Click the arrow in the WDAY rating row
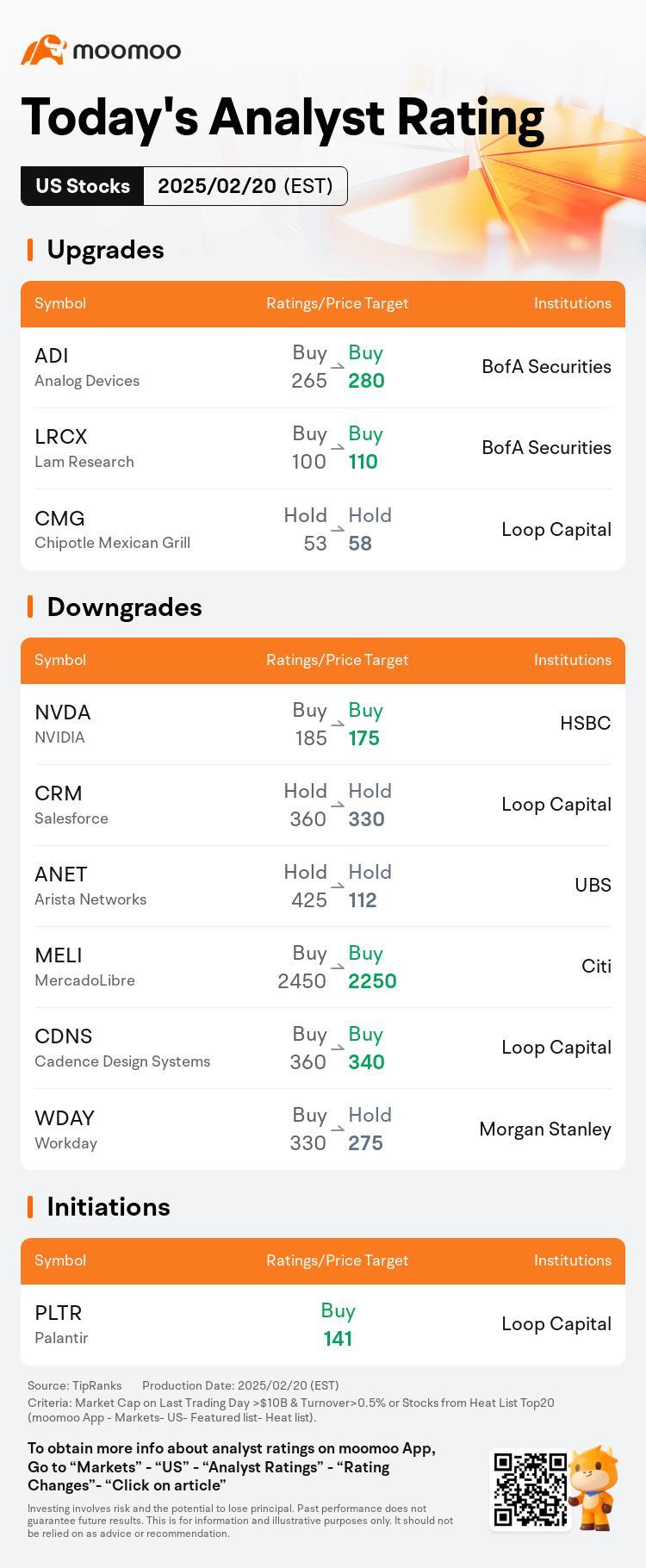This screenshot has width=646, height=1568. 338,1129
